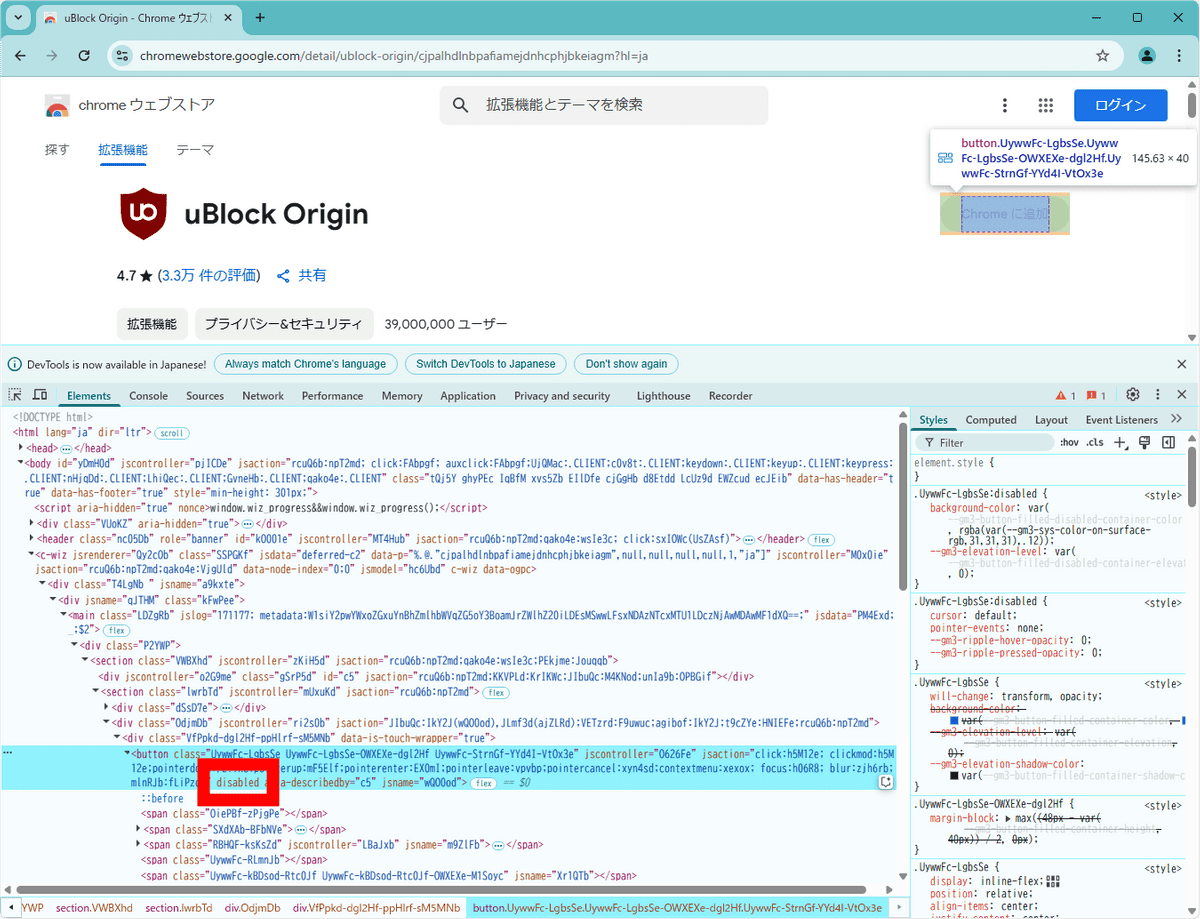This screenshot has width=1200, height=919.
Task: Open the Network panel tab
Action: pos(263,396)
